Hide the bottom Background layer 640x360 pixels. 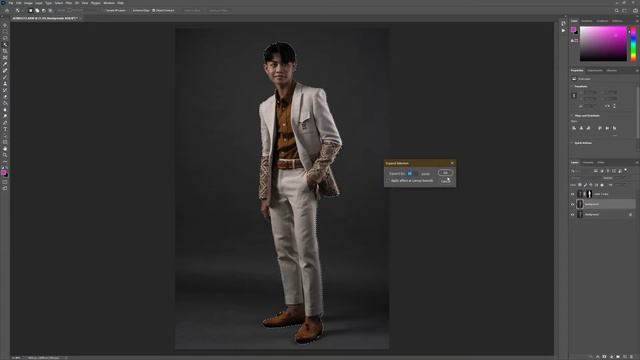(573, 214)
